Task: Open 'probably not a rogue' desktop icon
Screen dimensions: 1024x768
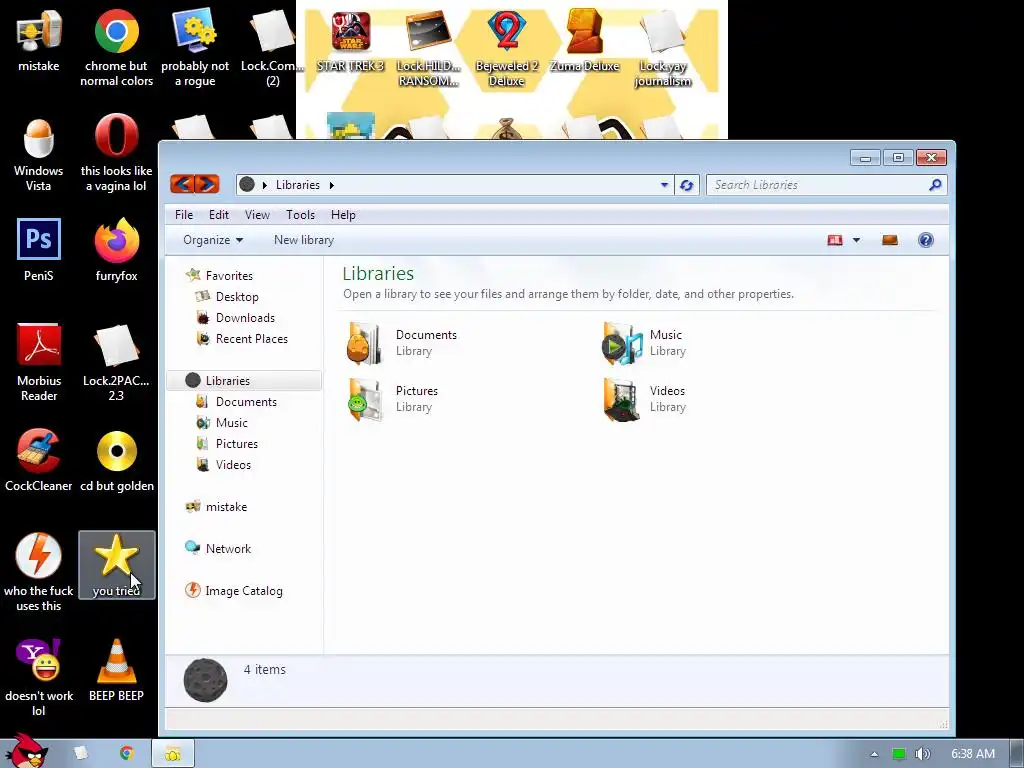Action: [195, 47]
